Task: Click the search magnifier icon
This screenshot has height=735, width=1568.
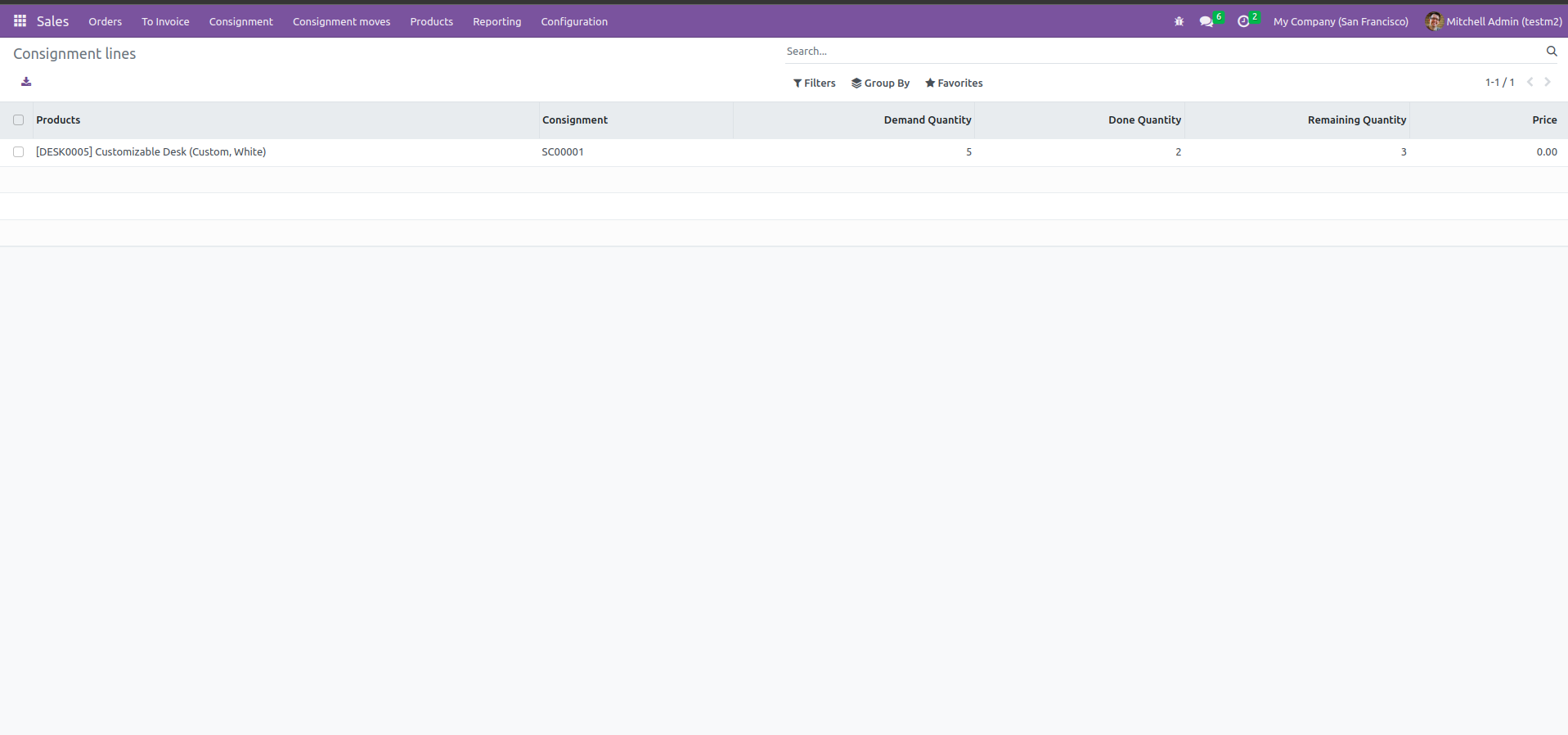Action: pyautogui.click(x=1552, y=51)
